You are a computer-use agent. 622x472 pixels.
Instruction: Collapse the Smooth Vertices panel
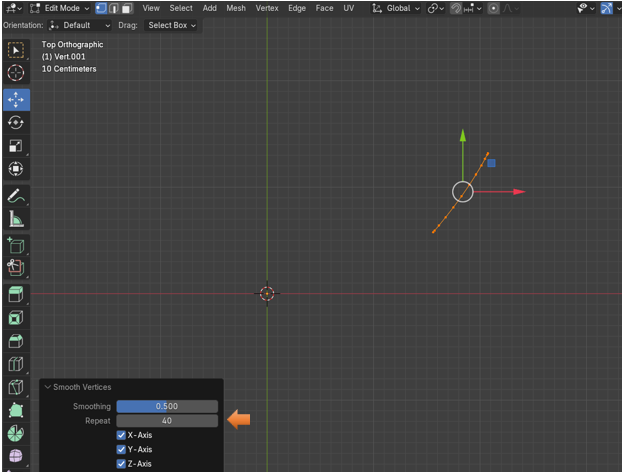click(47, 387)
